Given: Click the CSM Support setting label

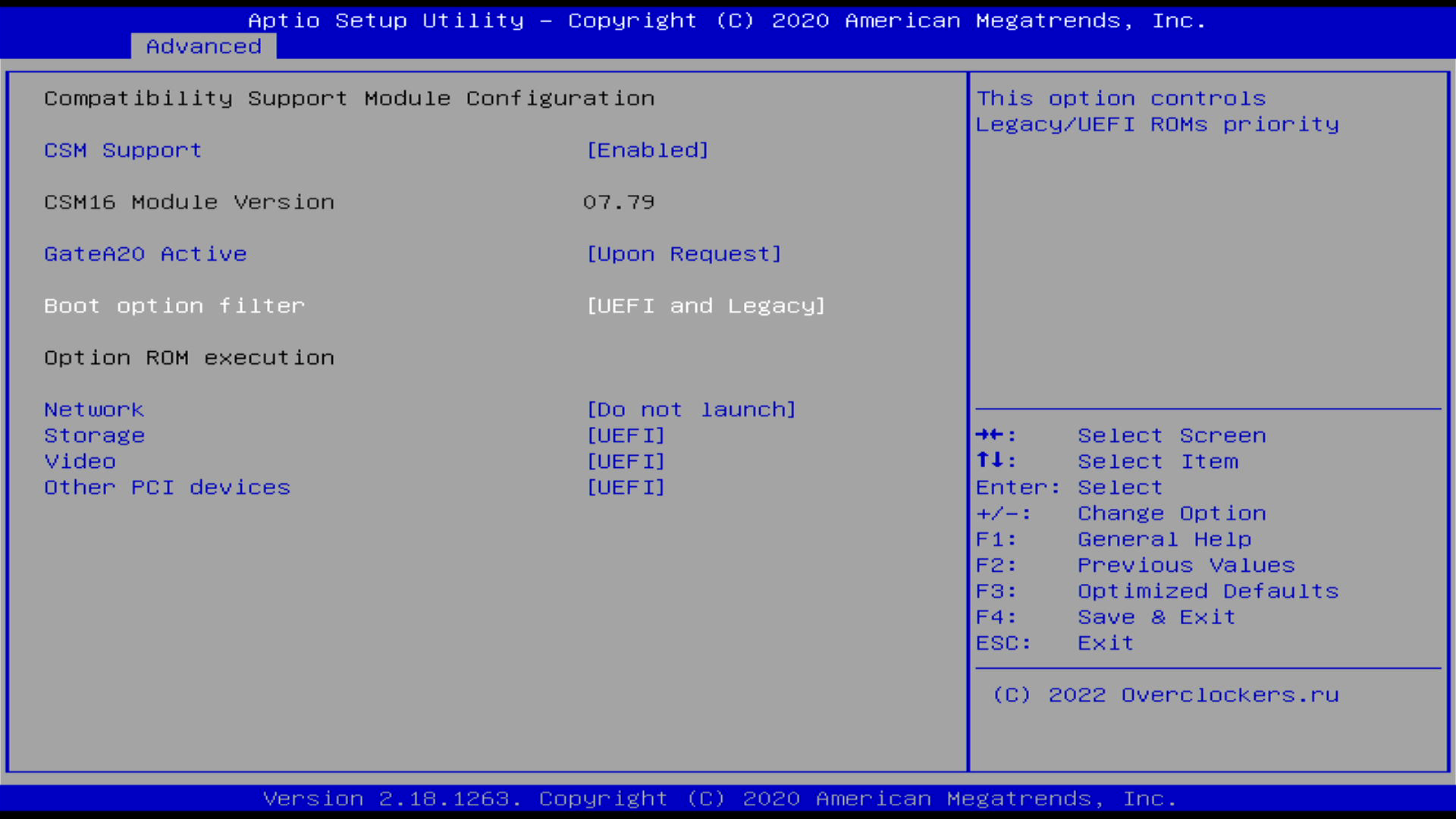Looking at the screenshot, I should 123,150.
